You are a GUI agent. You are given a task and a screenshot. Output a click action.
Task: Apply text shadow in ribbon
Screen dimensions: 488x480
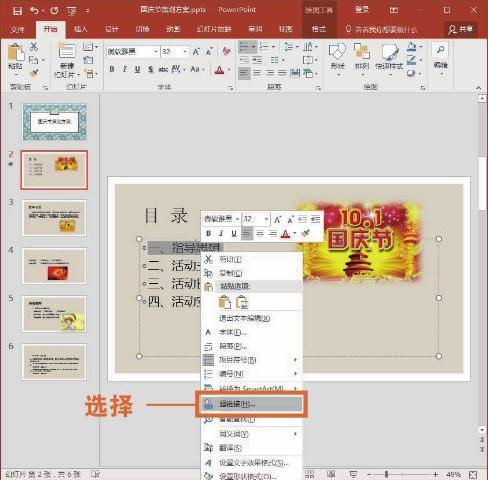(x=151, y=69)
